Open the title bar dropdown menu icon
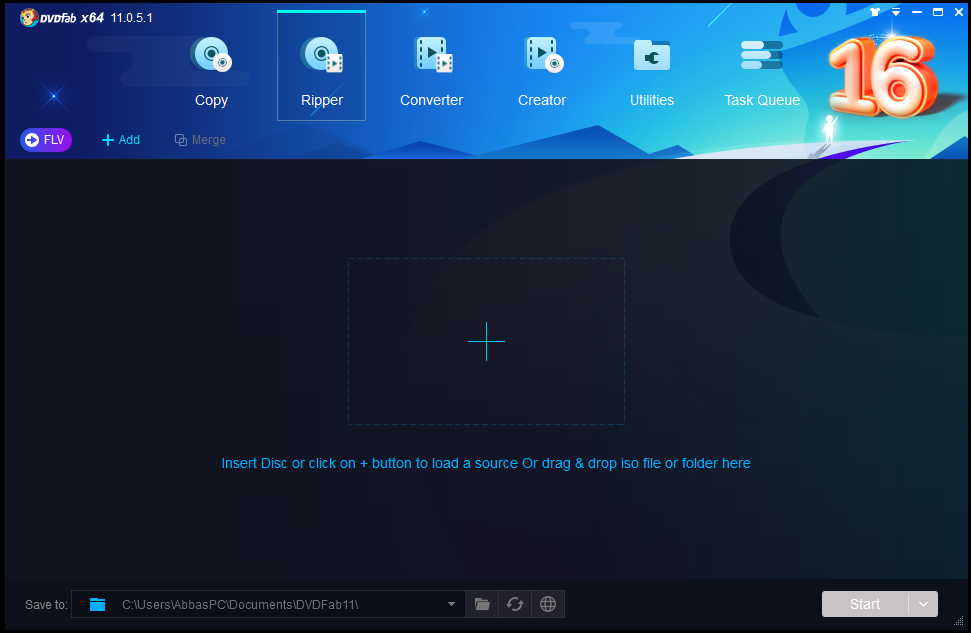 click(896, 12)
